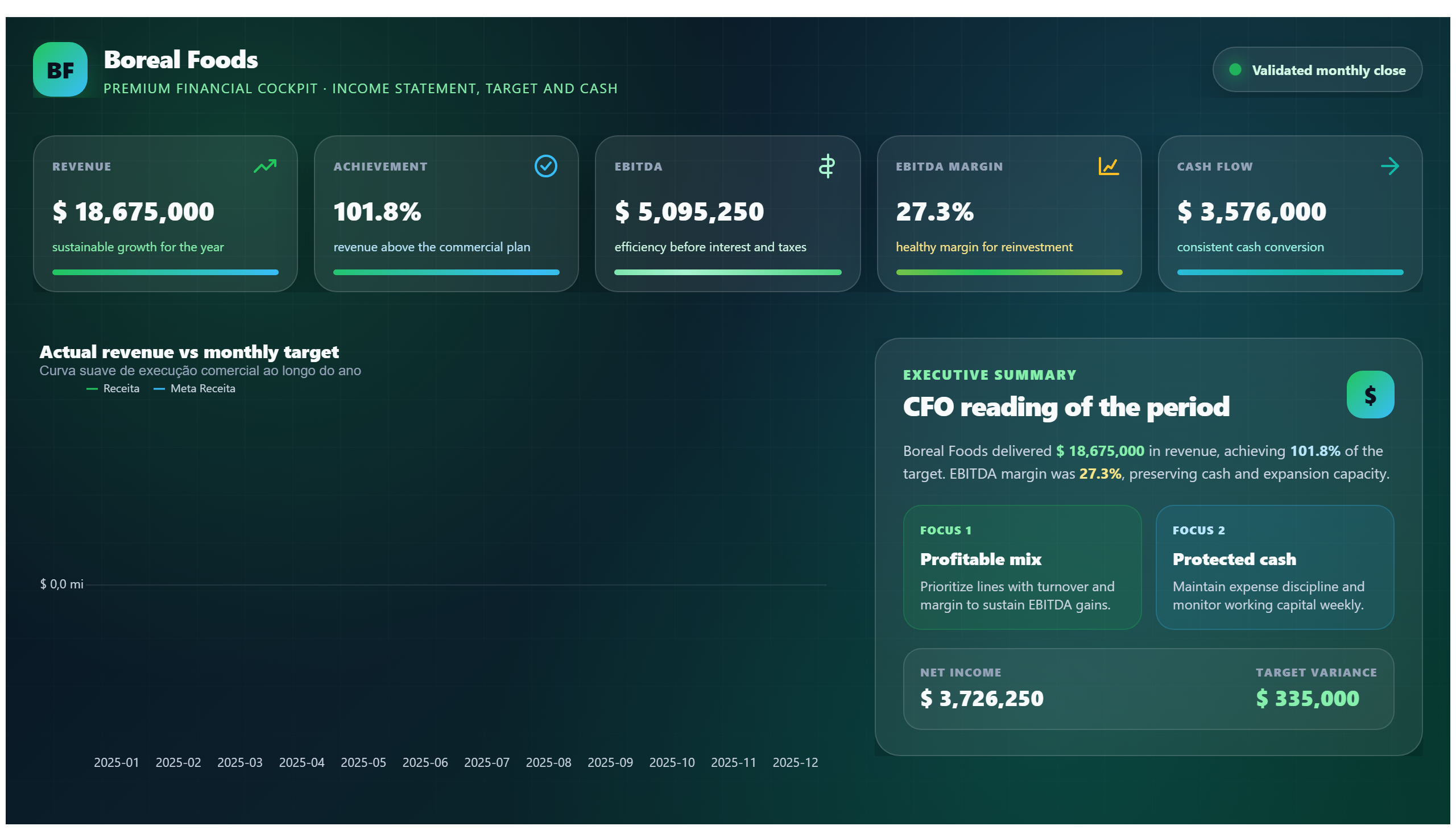Select the Focus 1 Profitable mix card
The image size is (1456, 830).
click(1022, 567)
